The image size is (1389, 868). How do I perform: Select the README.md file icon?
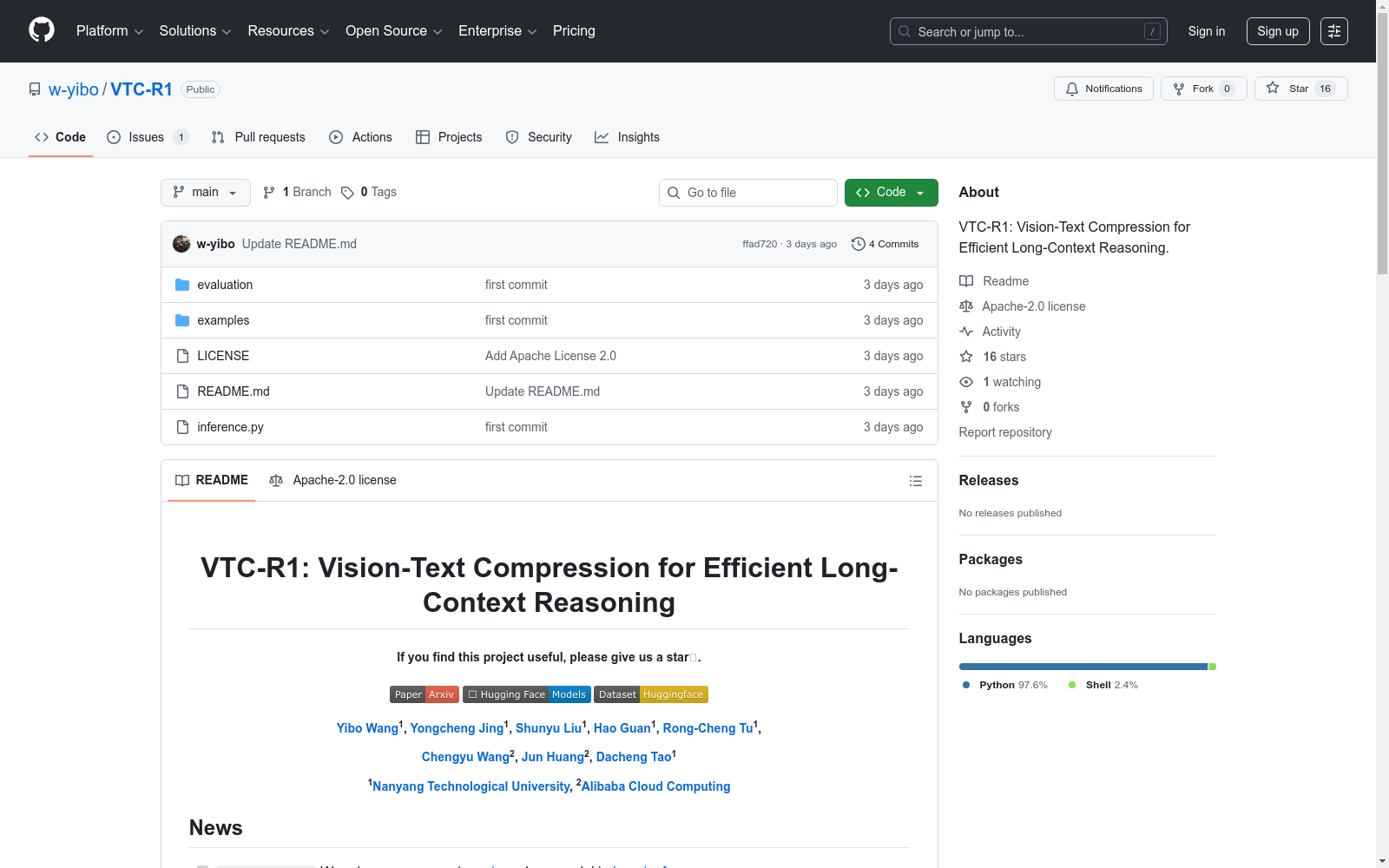tap(182, 391)
